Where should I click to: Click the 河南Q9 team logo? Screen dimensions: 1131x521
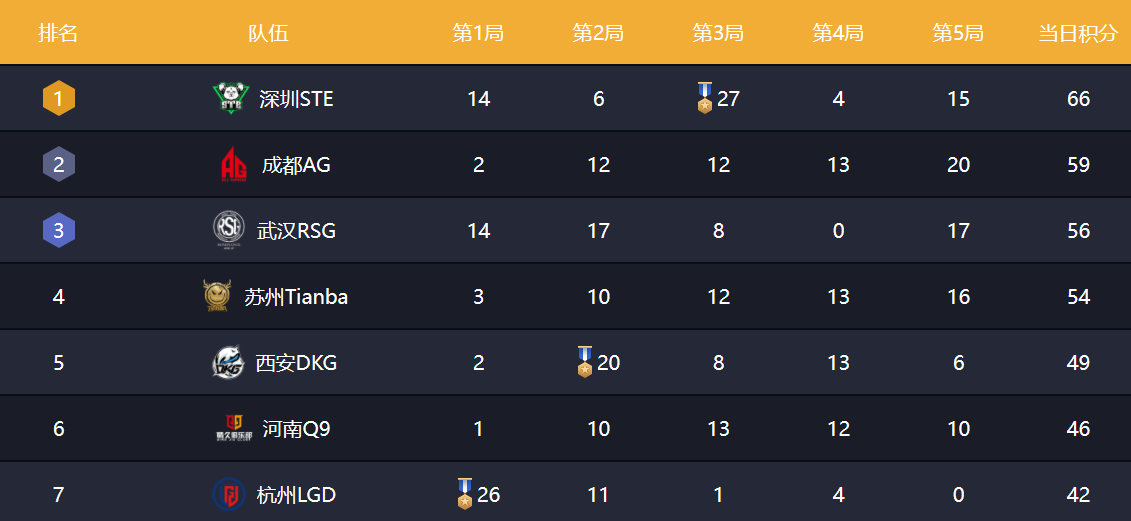tap(234, 428)
